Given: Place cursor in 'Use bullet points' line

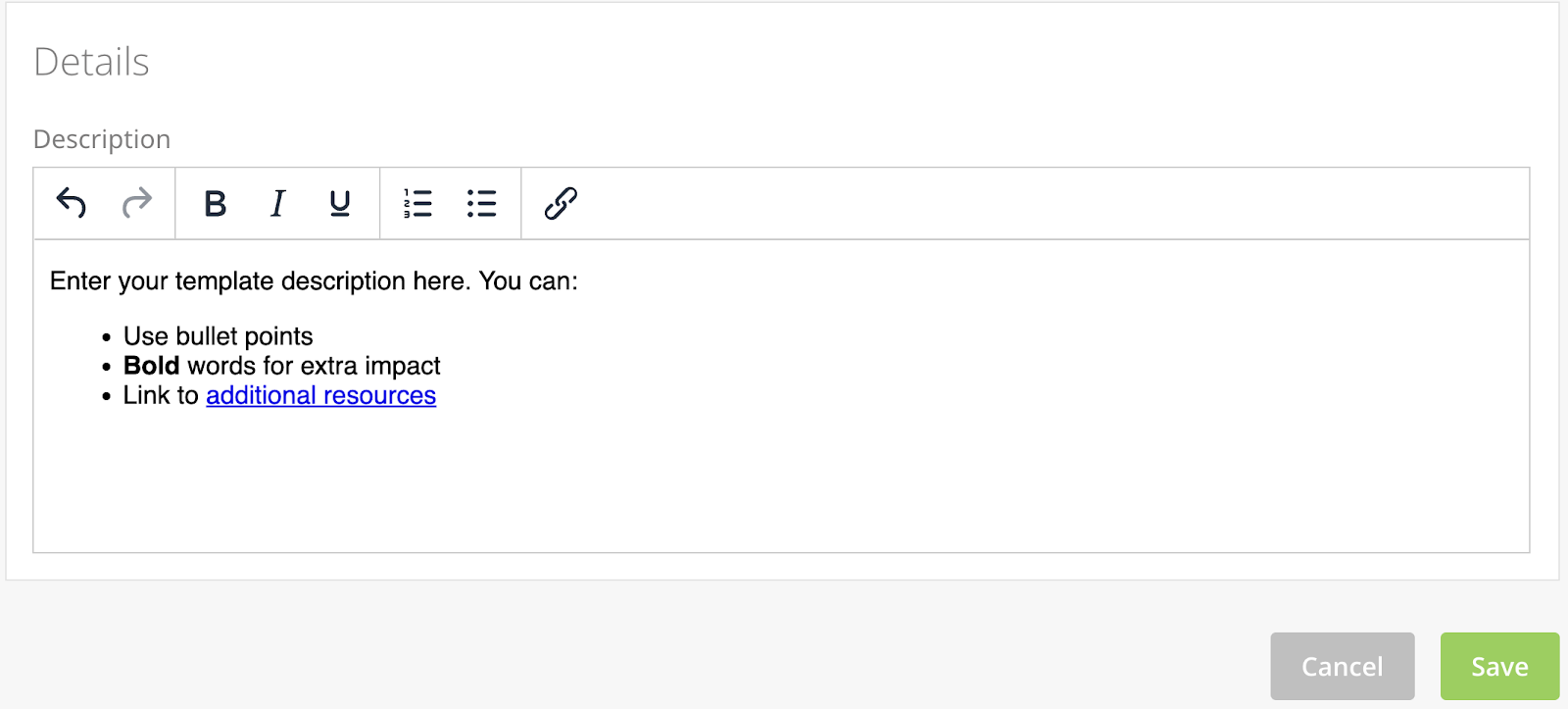Looking at the screenshot, I should click(x=218, y=336).
